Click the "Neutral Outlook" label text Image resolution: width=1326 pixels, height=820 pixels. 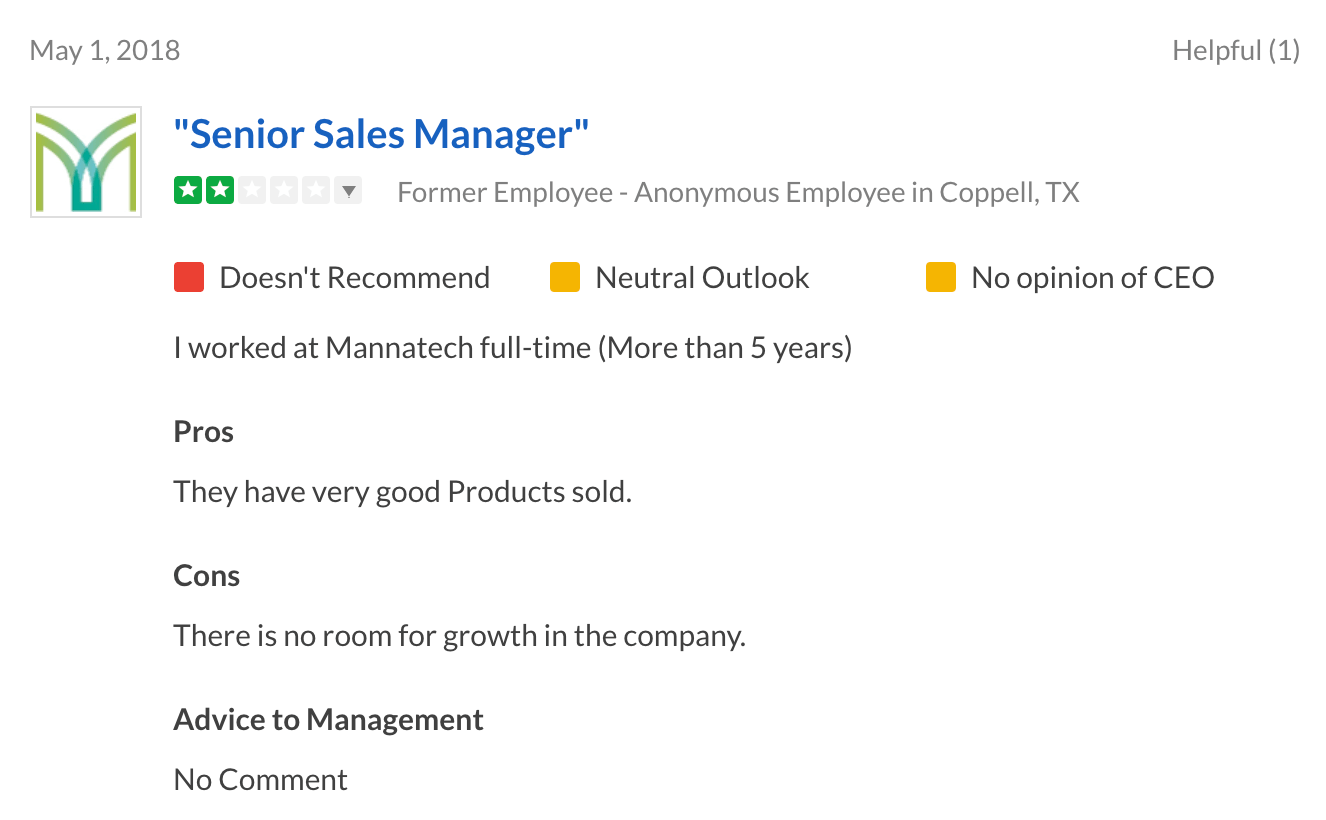pos(702,277)
